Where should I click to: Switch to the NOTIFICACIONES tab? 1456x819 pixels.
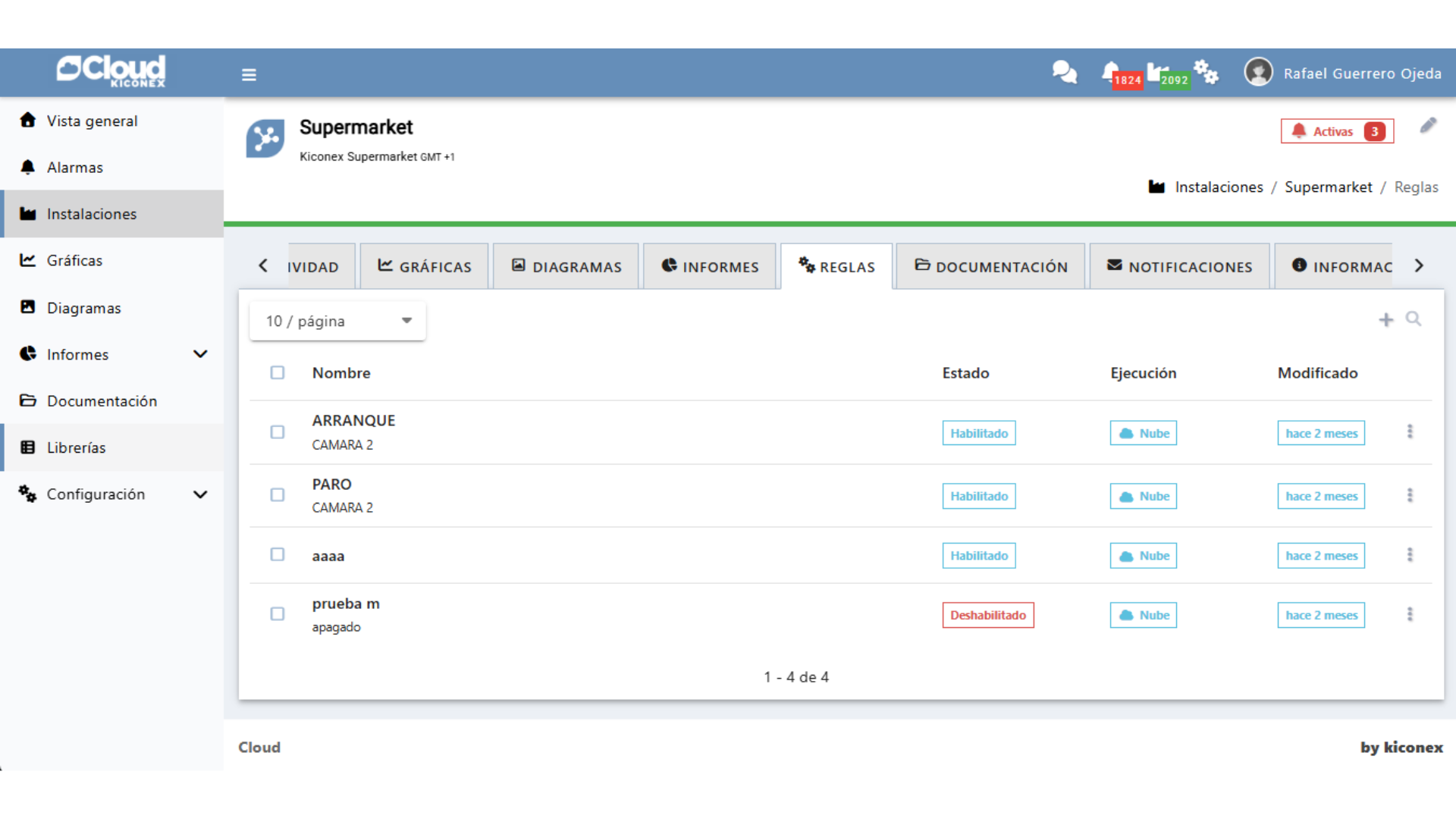click(x=1179, y=267)
